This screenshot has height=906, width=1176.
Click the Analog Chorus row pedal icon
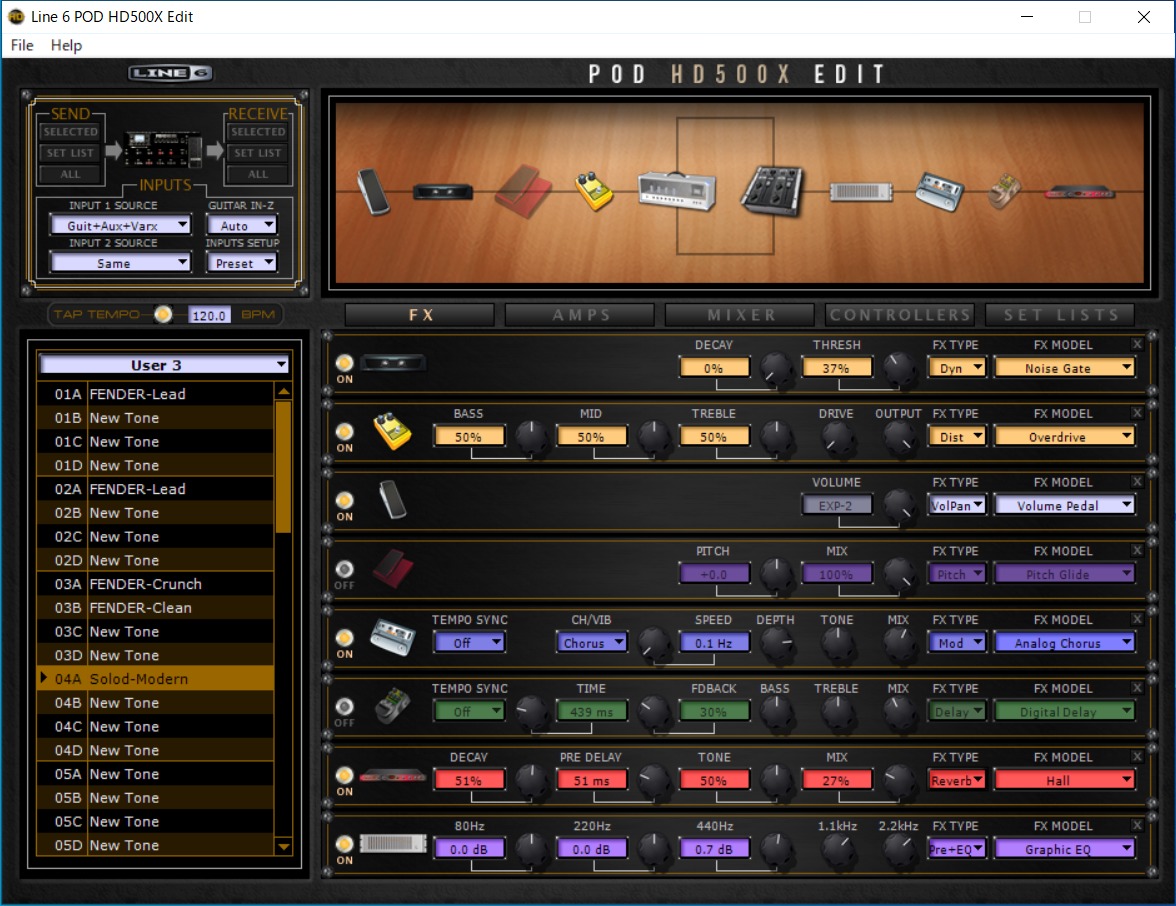click(393, 638)
